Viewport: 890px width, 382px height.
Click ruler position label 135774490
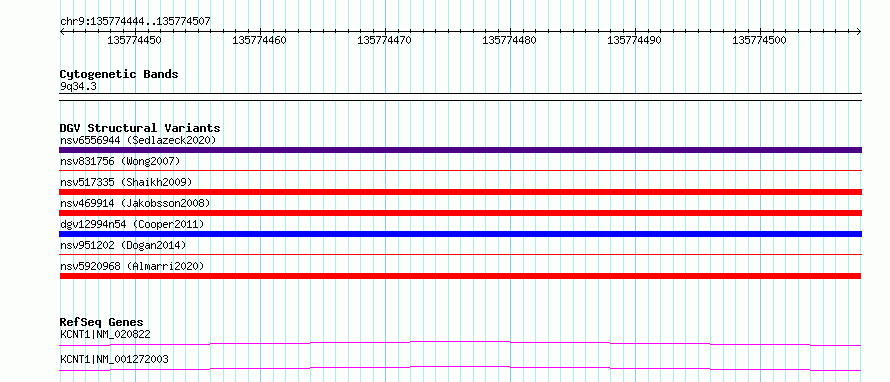635,40
